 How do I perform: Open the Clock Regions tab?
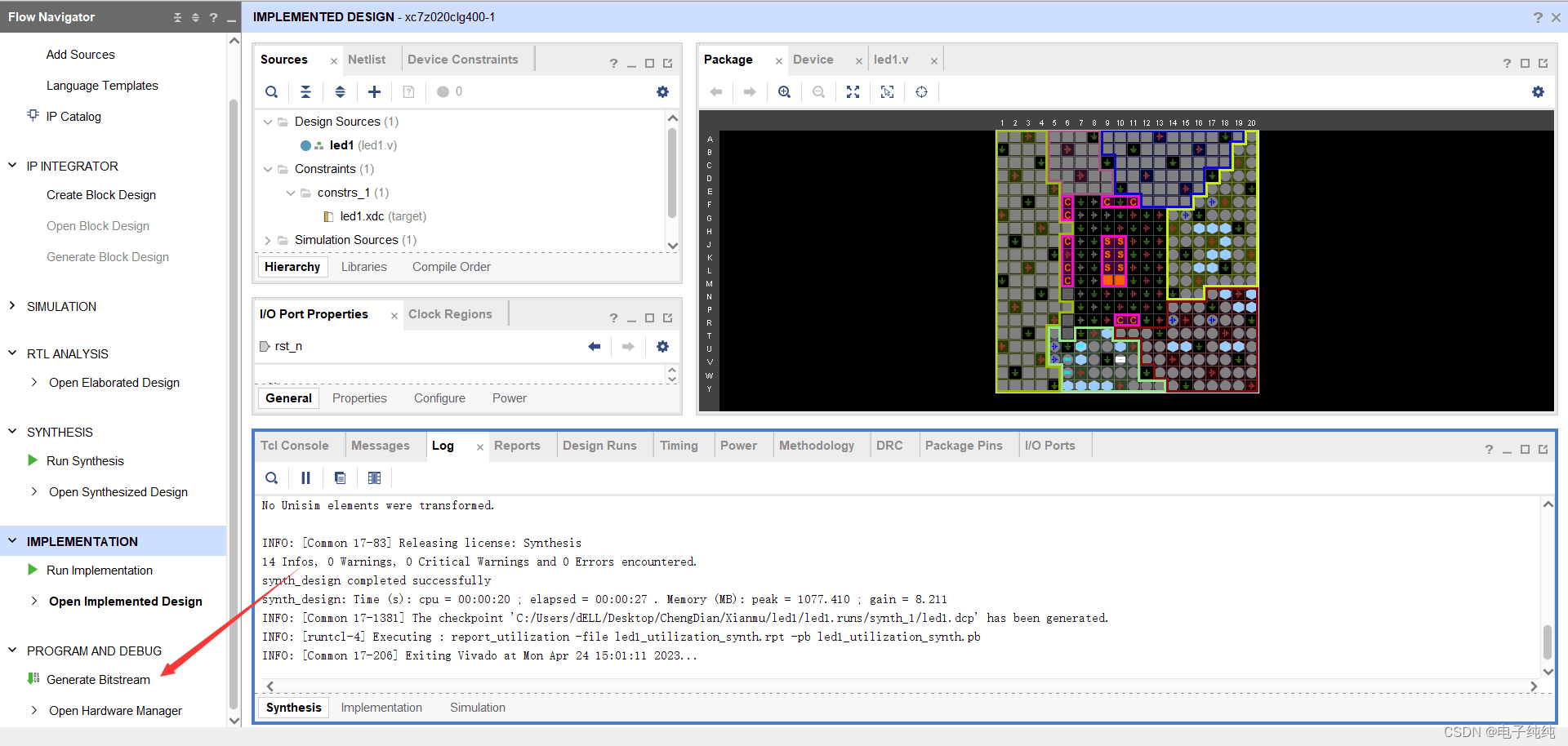pos(450,314)
